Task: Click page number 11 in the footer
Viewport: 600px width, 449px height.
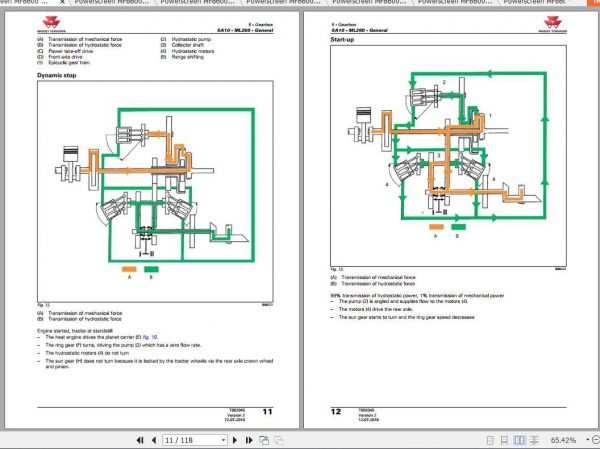Action: [x=267, y=412]
